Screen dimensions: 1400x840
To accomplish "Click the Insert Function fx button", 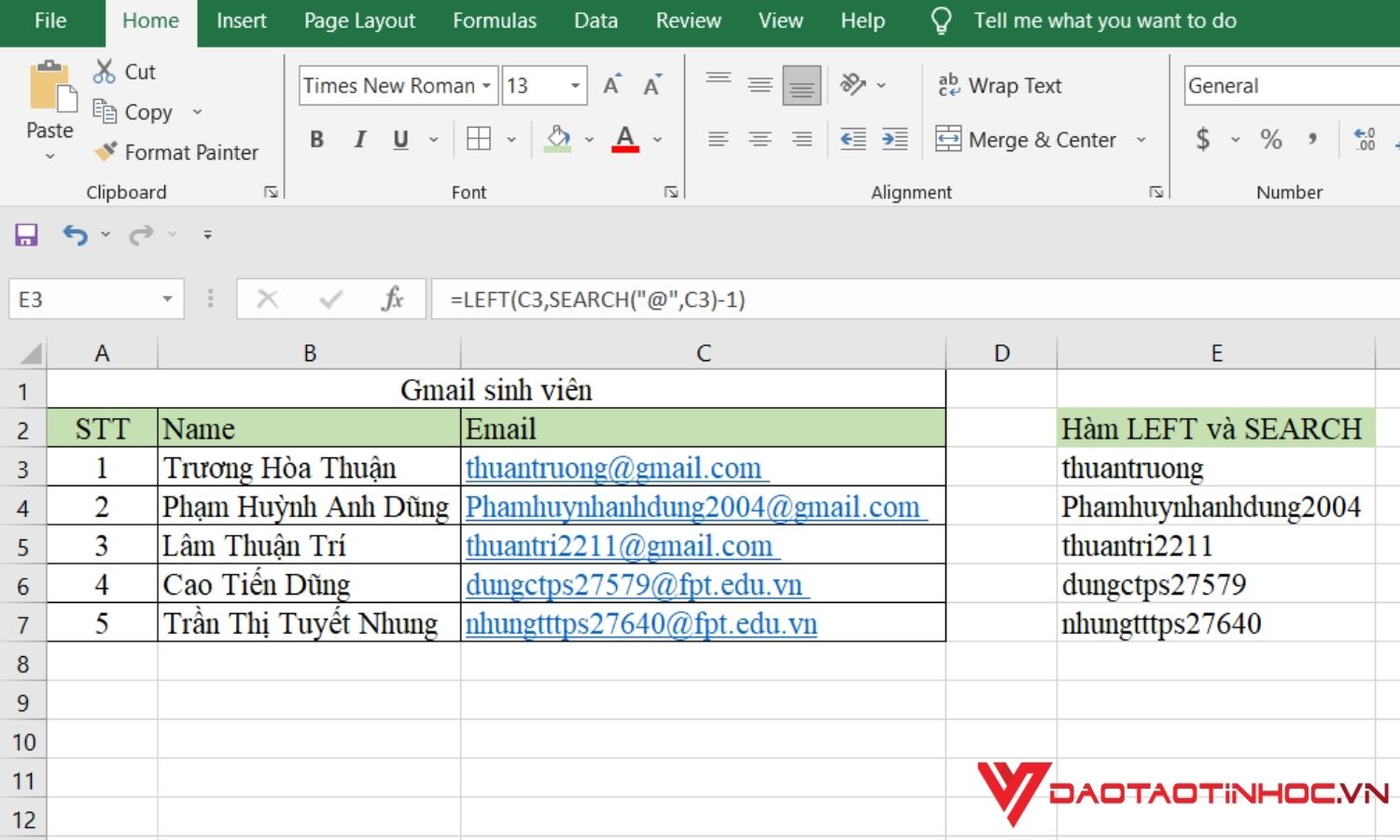I will pos(392,299).
